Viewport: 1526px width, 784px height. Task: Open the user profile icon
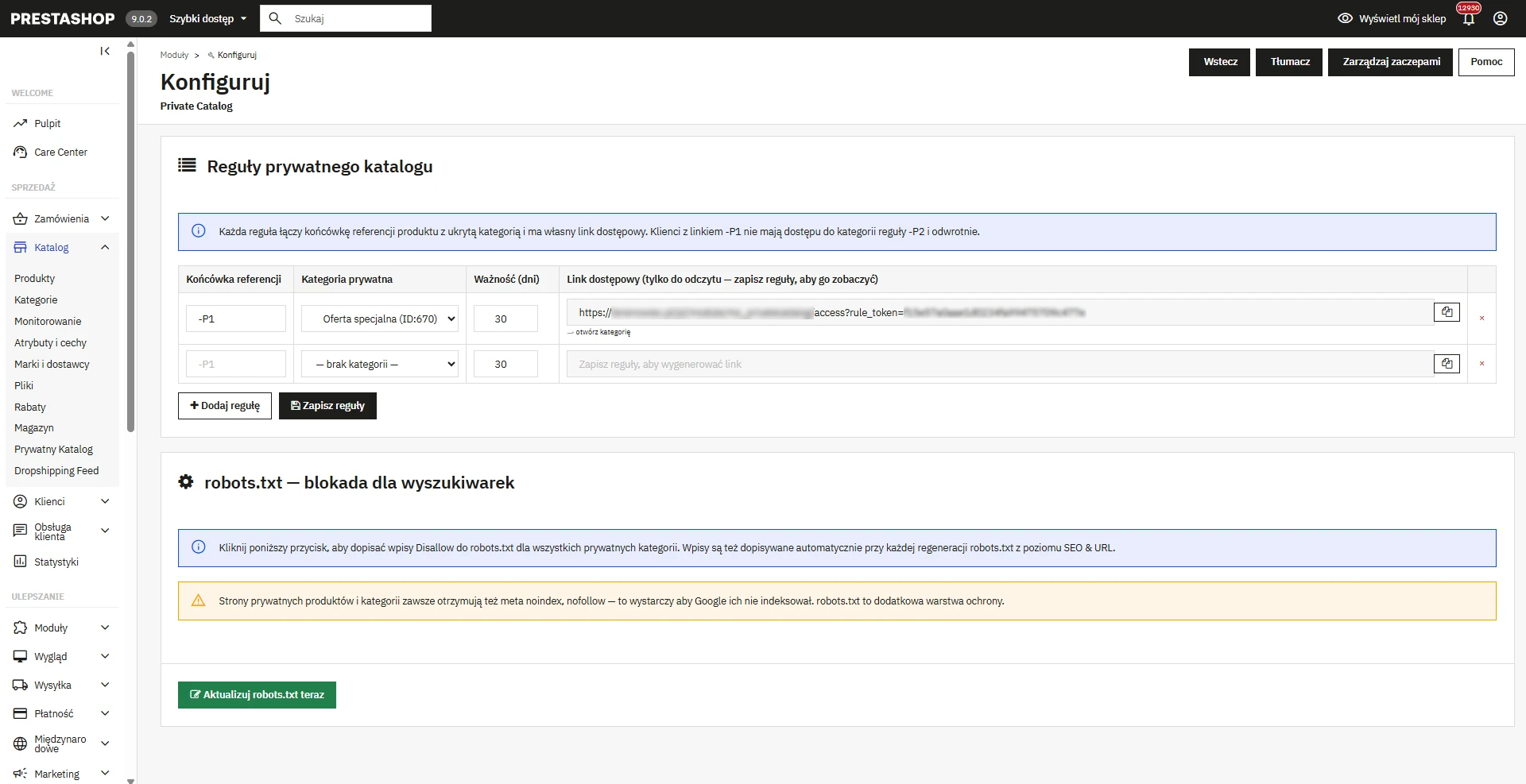coord(1501,18)
